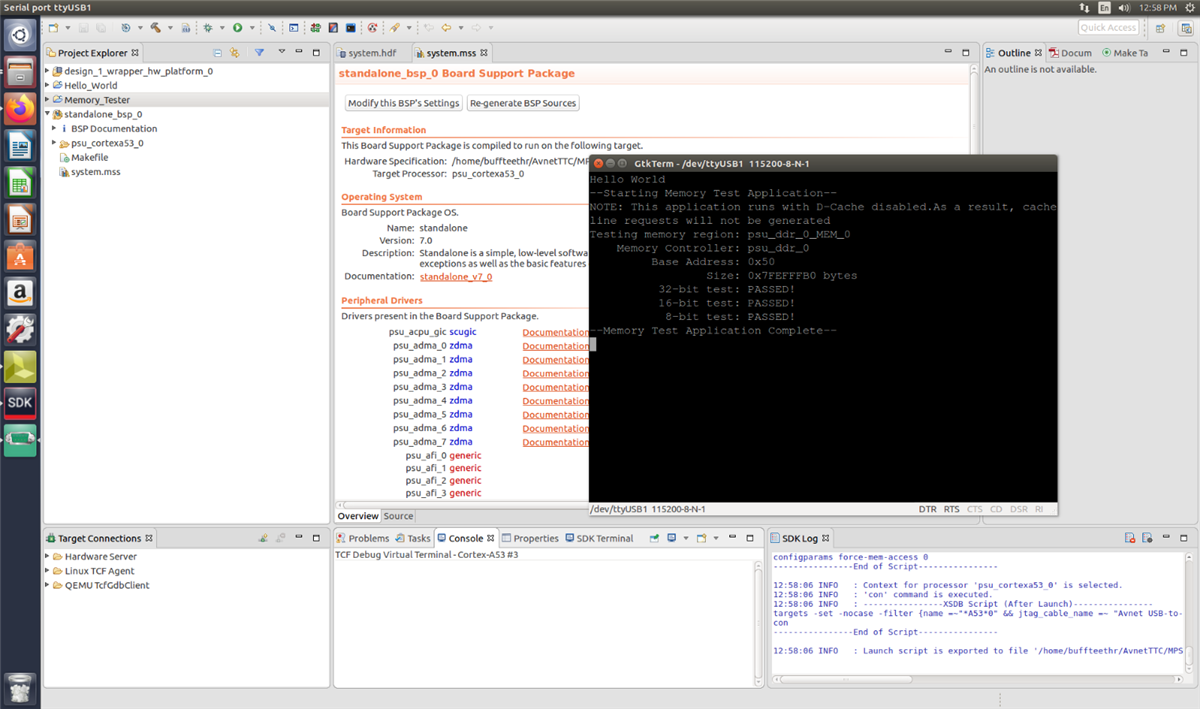Expand the Hello_World project tree
Image resolution: width=1200 pixels, height=709 pixels.
pos(48,86)
